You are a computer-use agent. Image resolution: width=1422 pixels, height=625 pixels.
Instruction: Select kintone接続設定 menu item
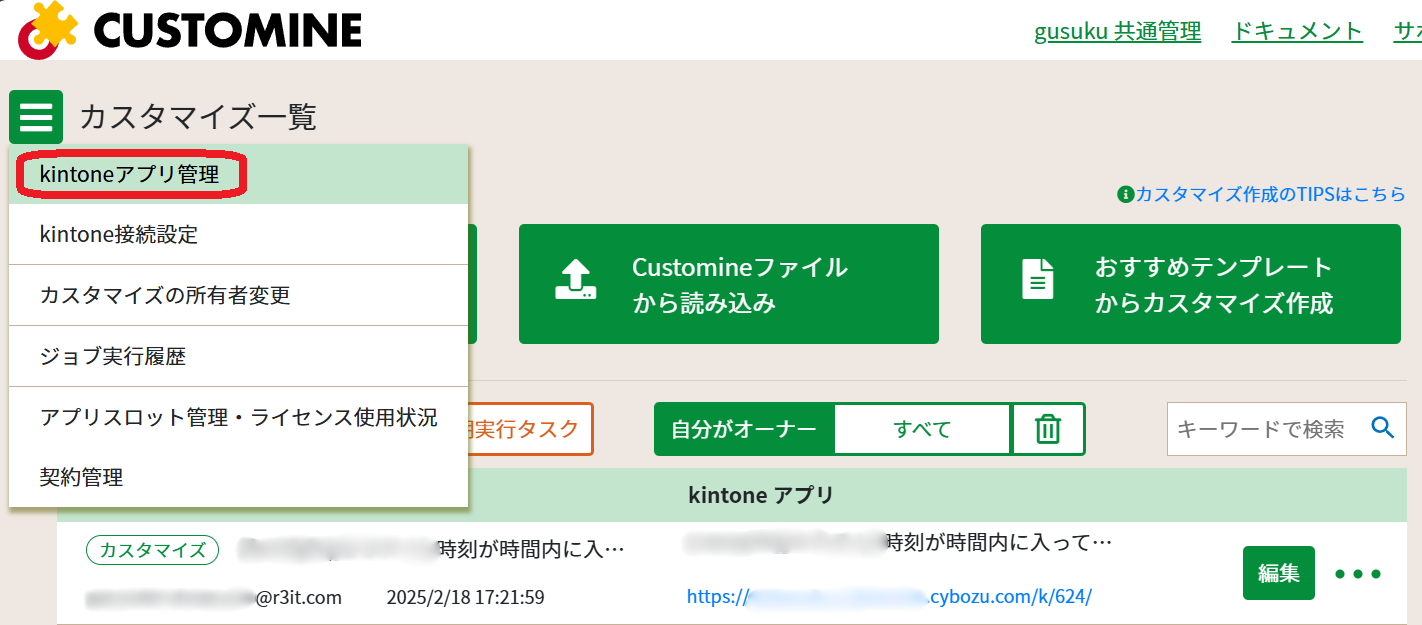pos(238,235)
